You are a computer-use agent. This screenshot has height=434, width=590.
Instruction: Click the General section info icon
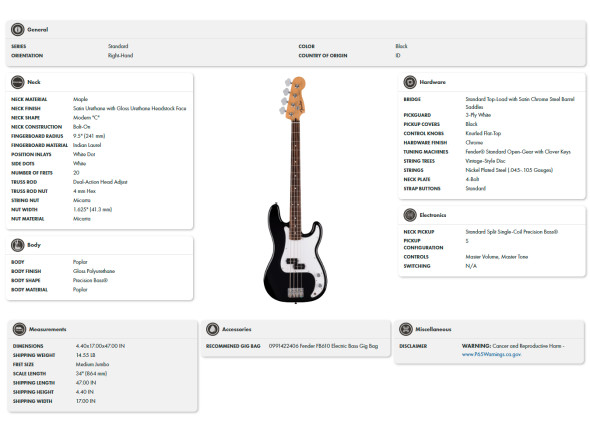point(17,29)
